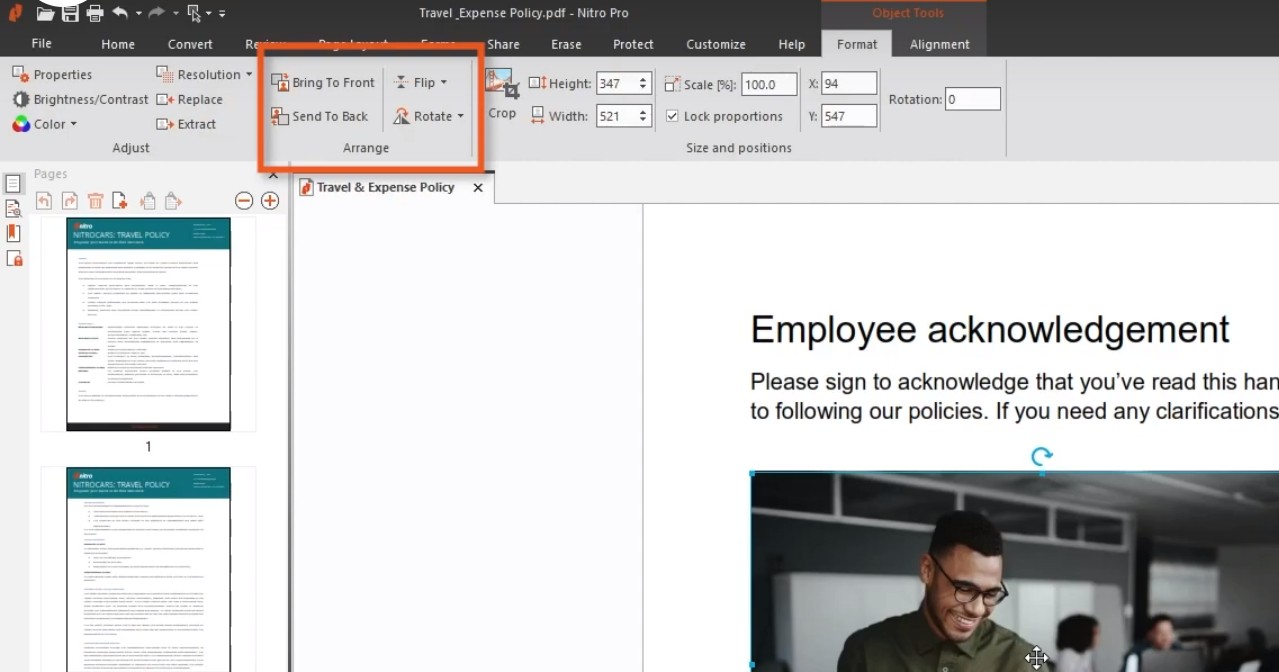The image size is (1279, 672).
Task: Zoom in thumbnails with the plus icon
Action: click(x=270, y=201)
